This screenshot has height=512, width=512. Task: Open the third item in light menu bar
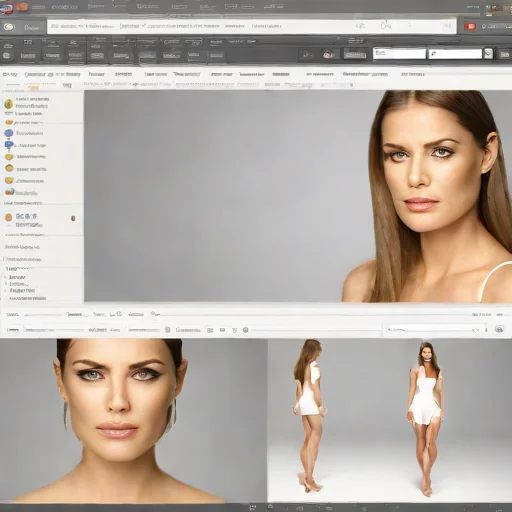coord(97,74)
